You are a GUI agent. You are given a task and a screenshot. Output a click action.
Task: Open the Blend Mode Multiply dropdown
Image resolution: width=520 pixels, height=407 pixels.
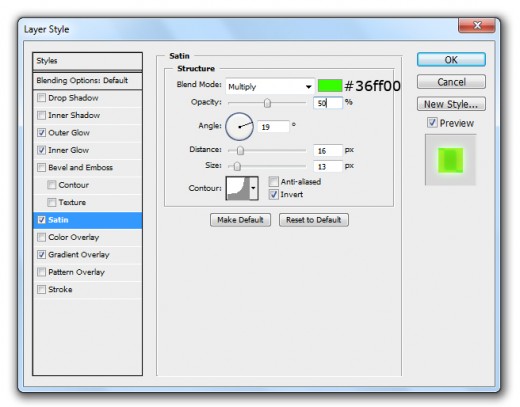point(270,87)
